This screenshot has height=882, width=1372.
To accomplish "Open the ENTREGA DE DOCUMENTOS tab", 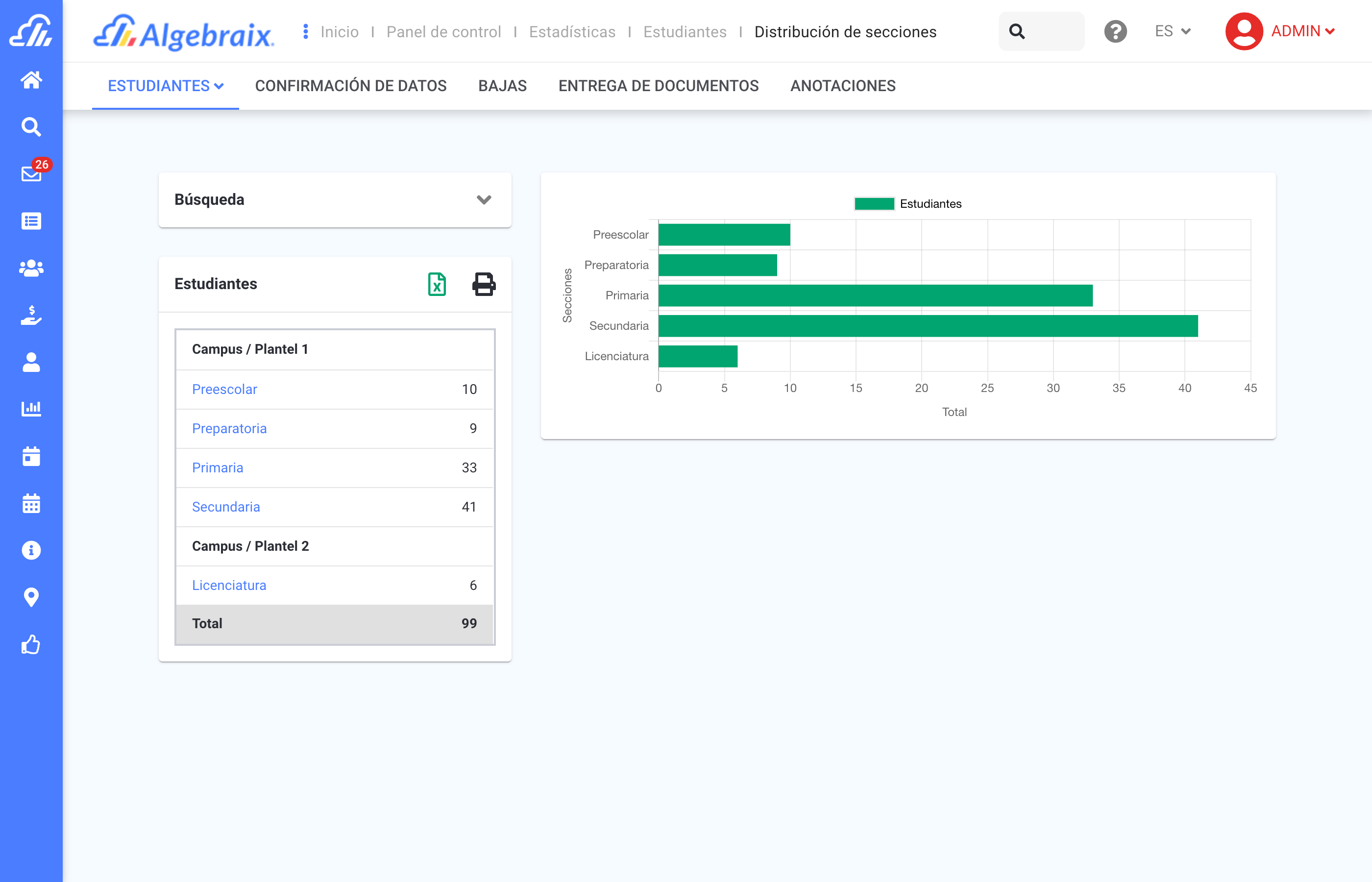I will [x=658, y=86].
